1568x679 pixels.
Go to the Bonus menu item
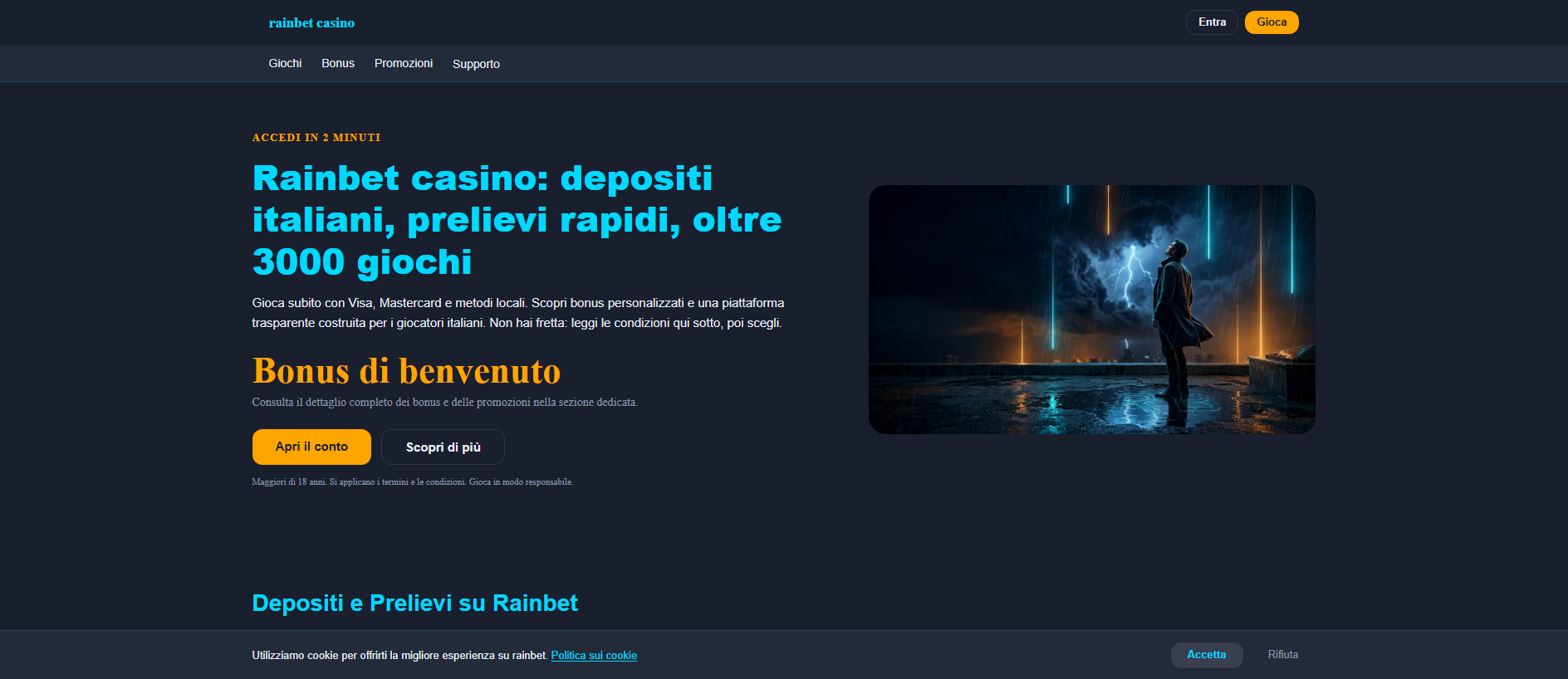(338, 63)
